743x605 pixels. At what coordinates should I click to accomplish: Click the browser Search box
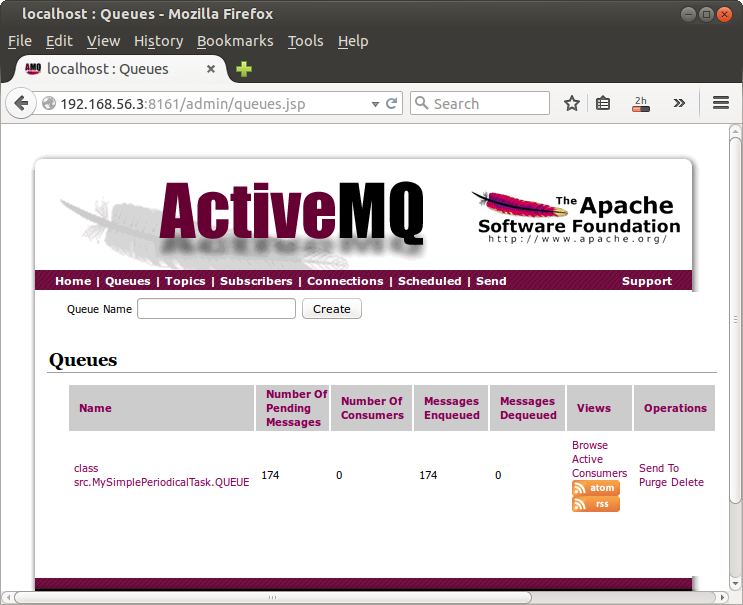point(480,103)
